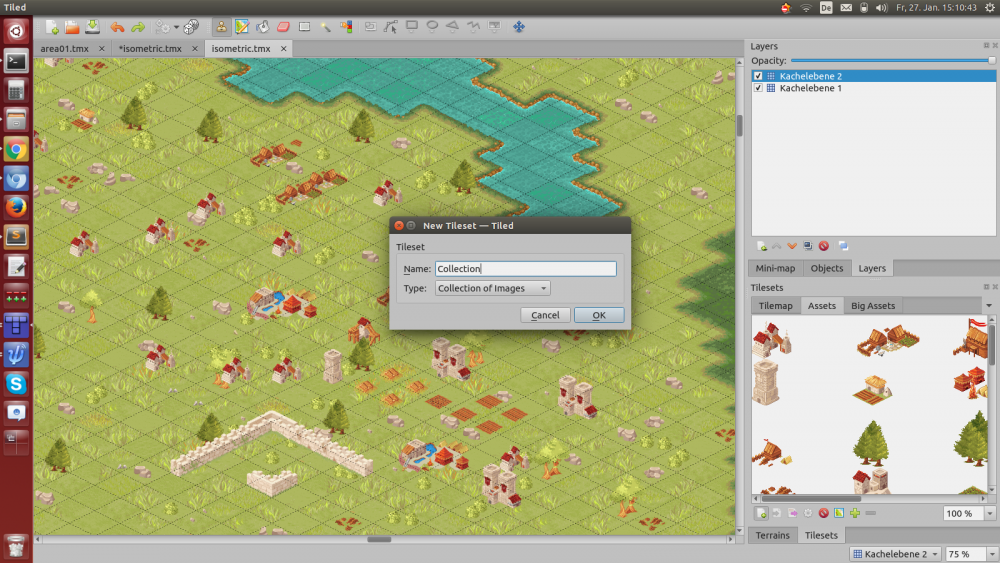Close the isometric.tmx active tab
The image size is (1000, 563).
tap(284, 48)
